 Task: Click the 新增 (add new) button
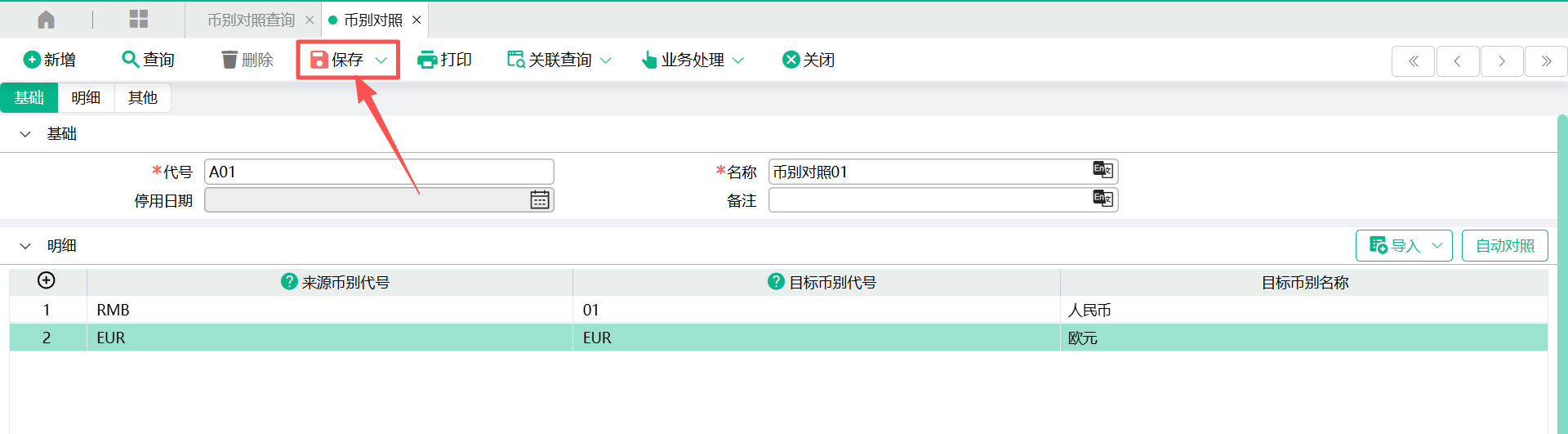tap(50, 60)
